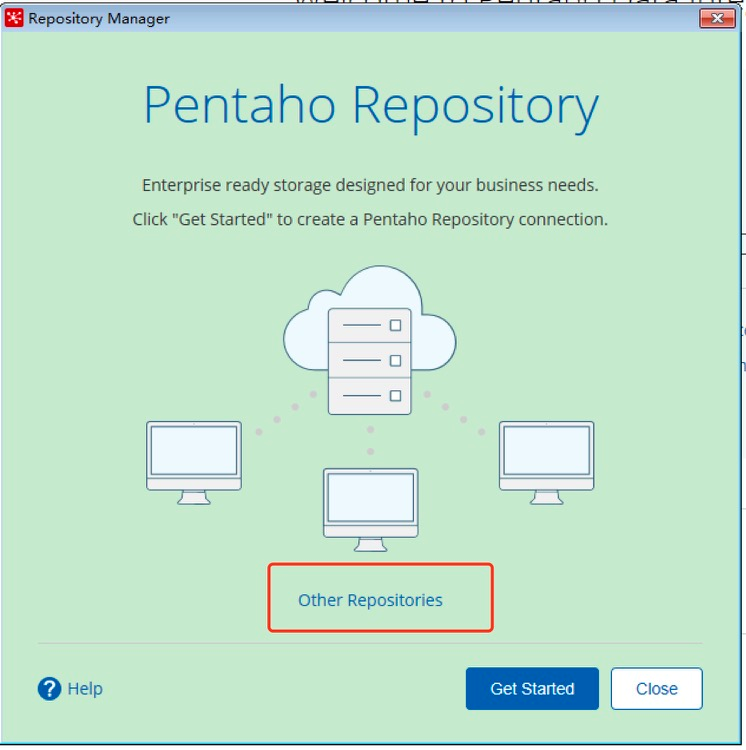Close the Repository Manager window

click(x=717, y=19)
